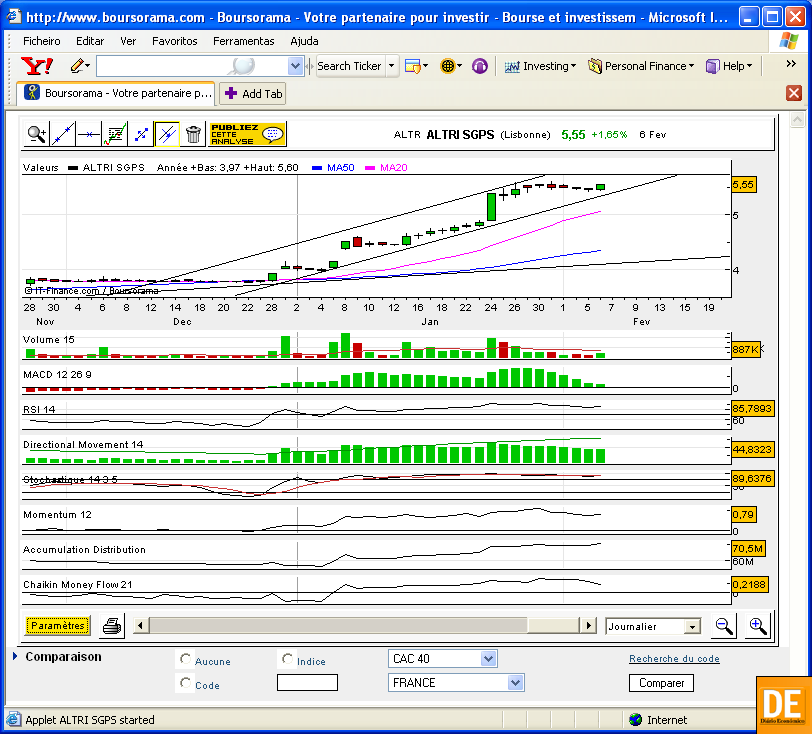Click the Accumulation Distribution label
Viewport: 812px width, 734px height.
pos(84,550)
